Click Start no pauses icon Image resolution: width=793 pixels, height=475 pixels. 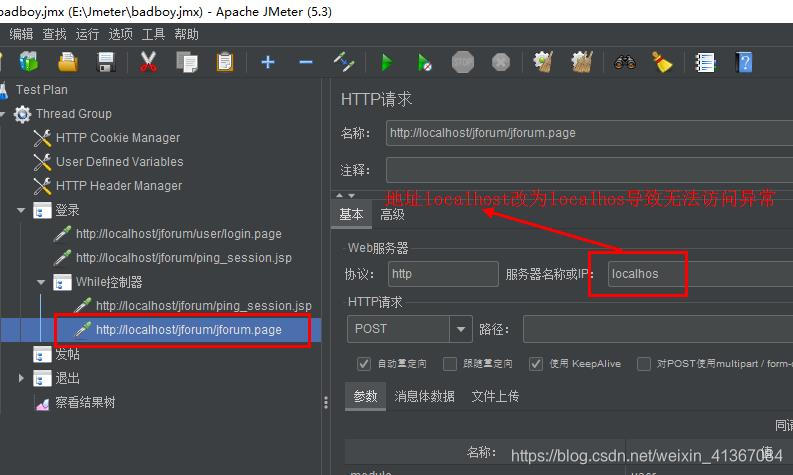425,62
